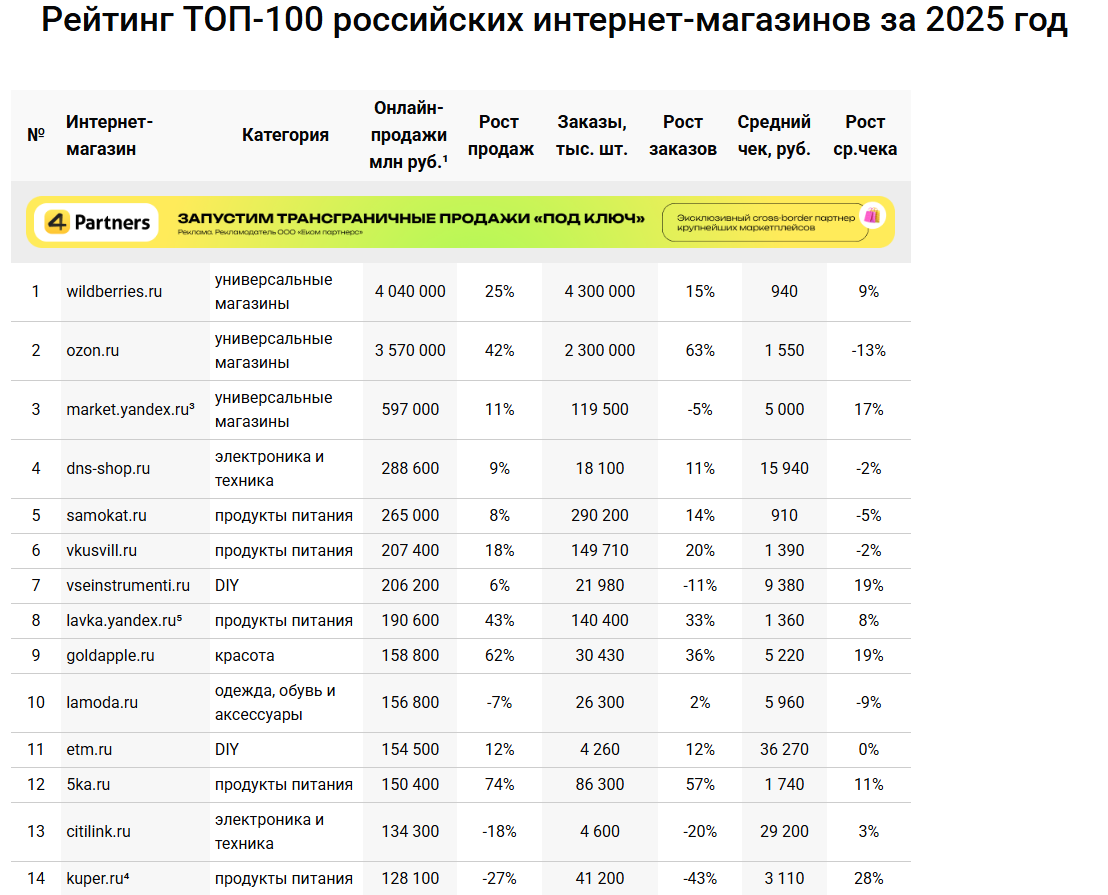
Task: Select the 5ka.ru store name
Action: [88, 785]
